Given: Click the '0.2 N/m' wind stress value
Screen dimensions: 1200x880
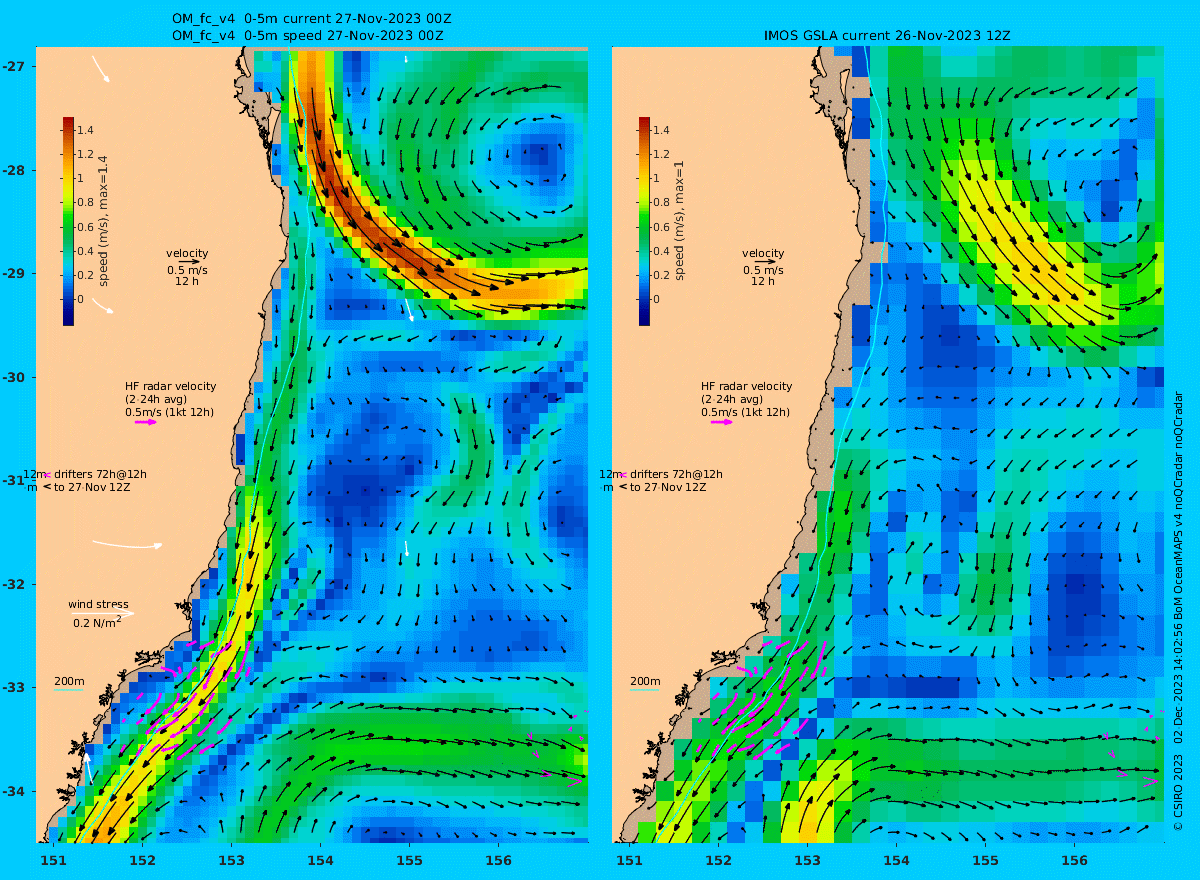Looking at the screenshot, I should click(97, 623).
